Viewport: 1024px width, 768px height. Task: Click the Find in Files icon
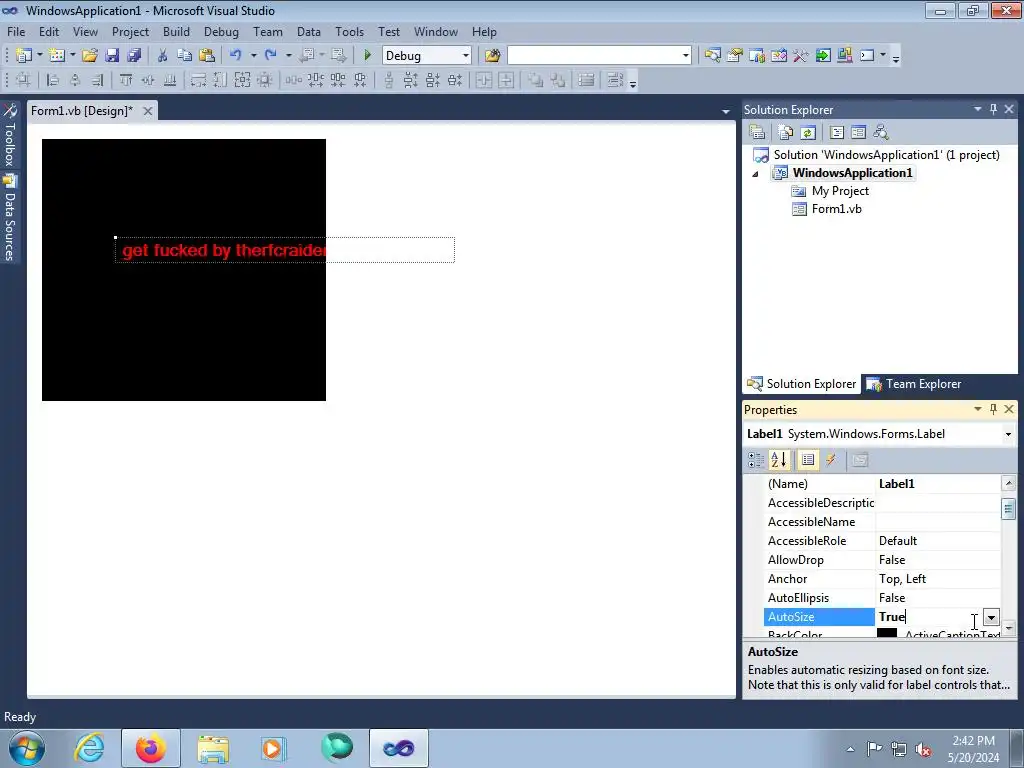pos(492,56)
